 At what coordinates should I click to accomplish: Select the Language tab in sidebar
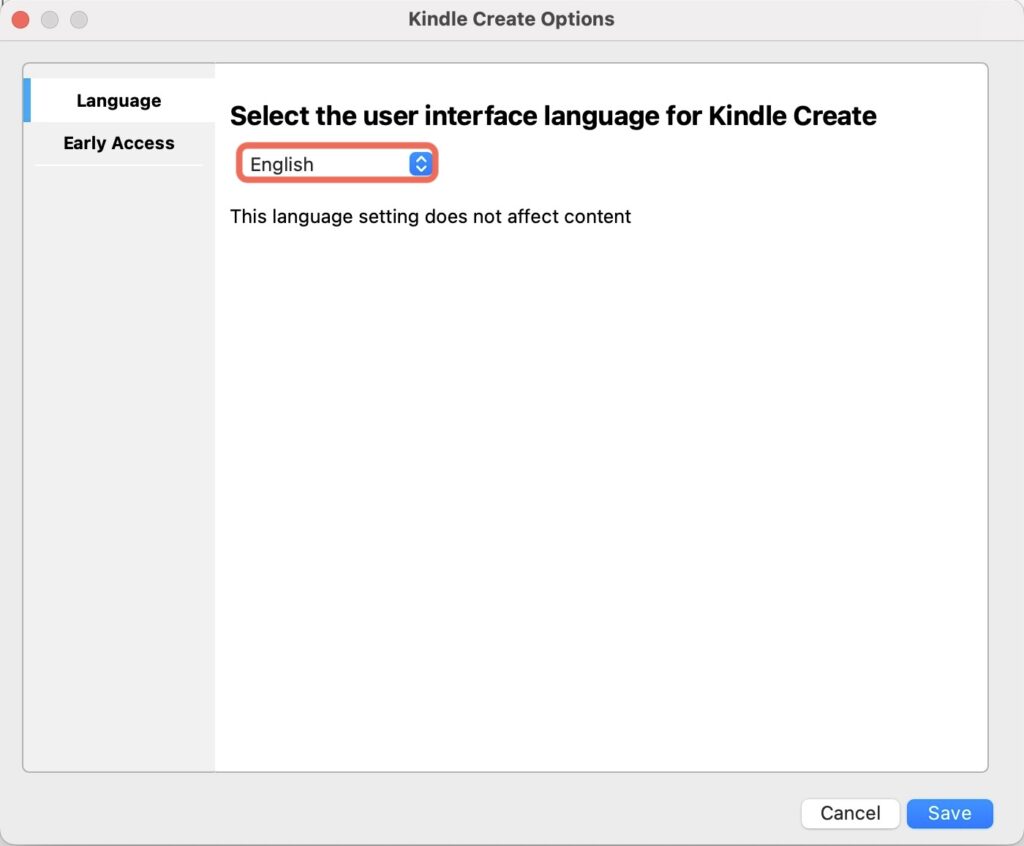[118, 101]
